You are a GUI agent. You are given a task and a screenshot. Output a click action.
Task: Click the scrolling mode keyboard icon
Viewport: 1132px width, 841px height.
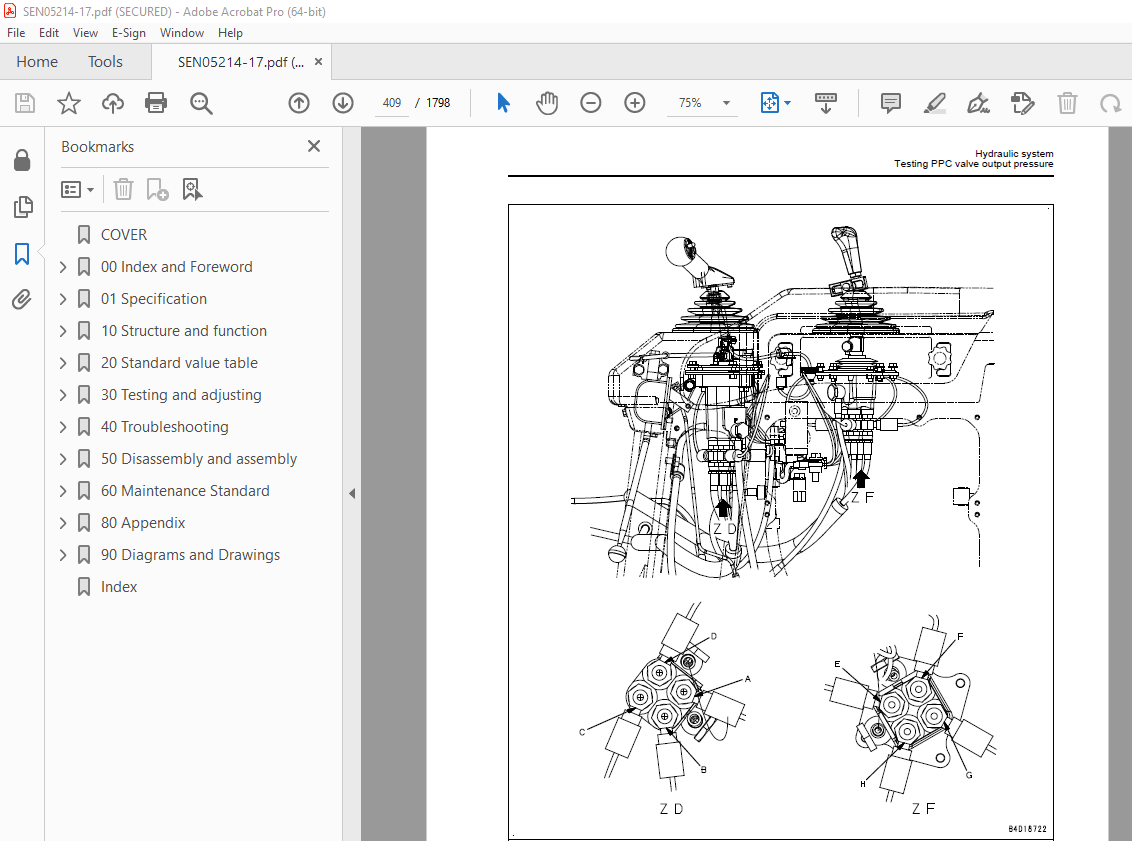tap(825, 103)
